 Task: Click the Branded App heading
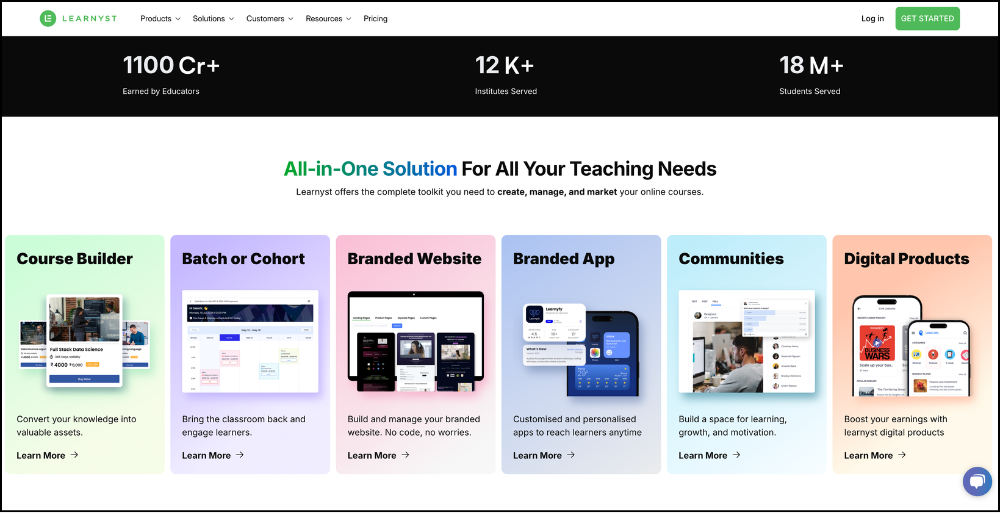tap(564, 259)
